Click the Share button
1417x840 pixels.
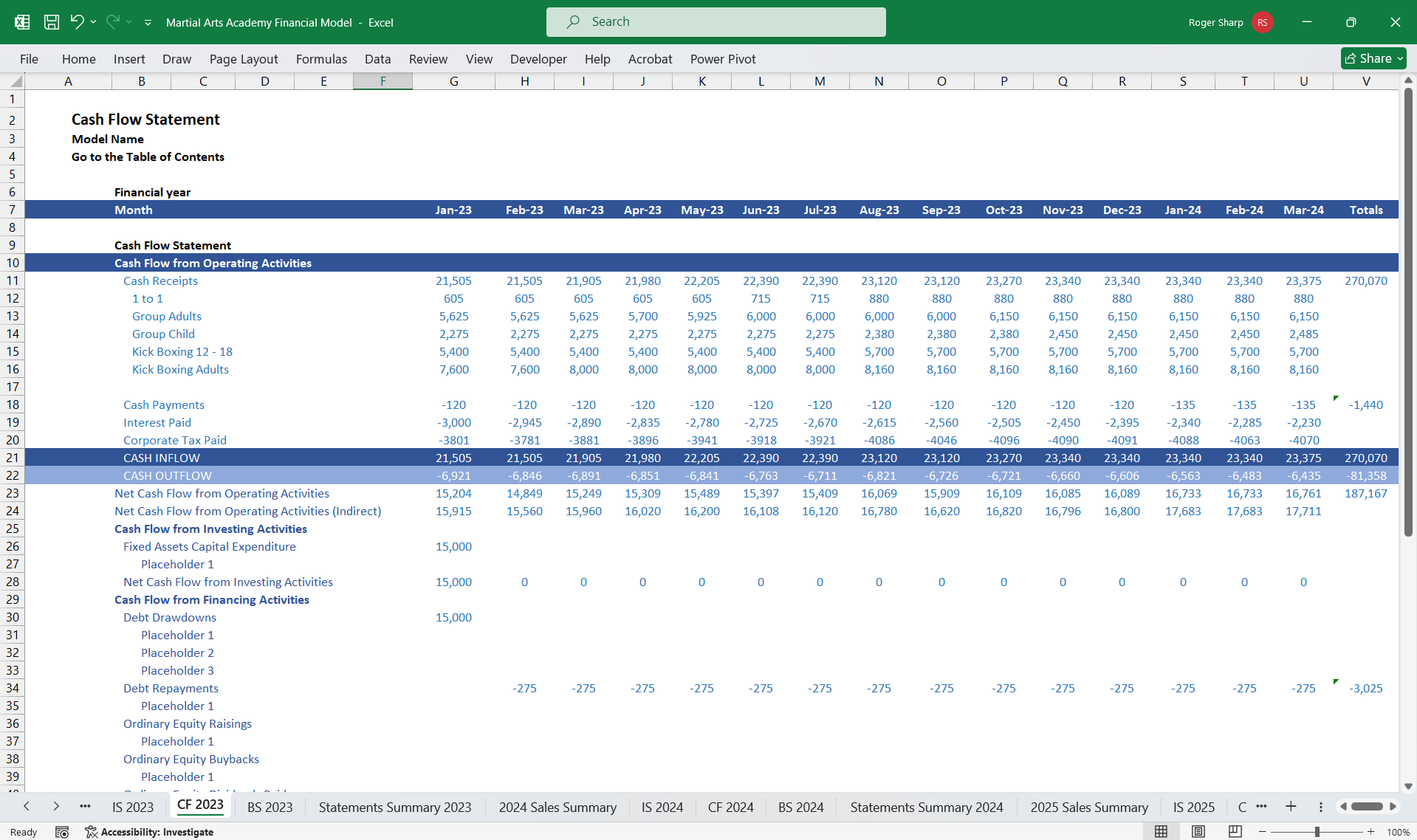(1373, 58)
